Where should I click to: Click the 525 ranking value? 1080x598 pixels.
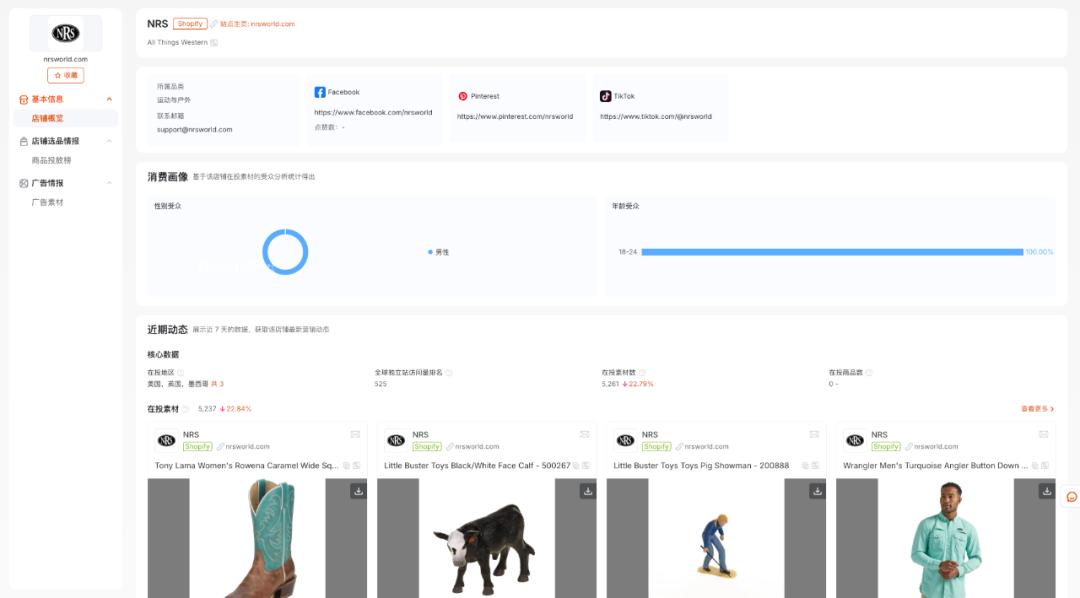point(380,384)
